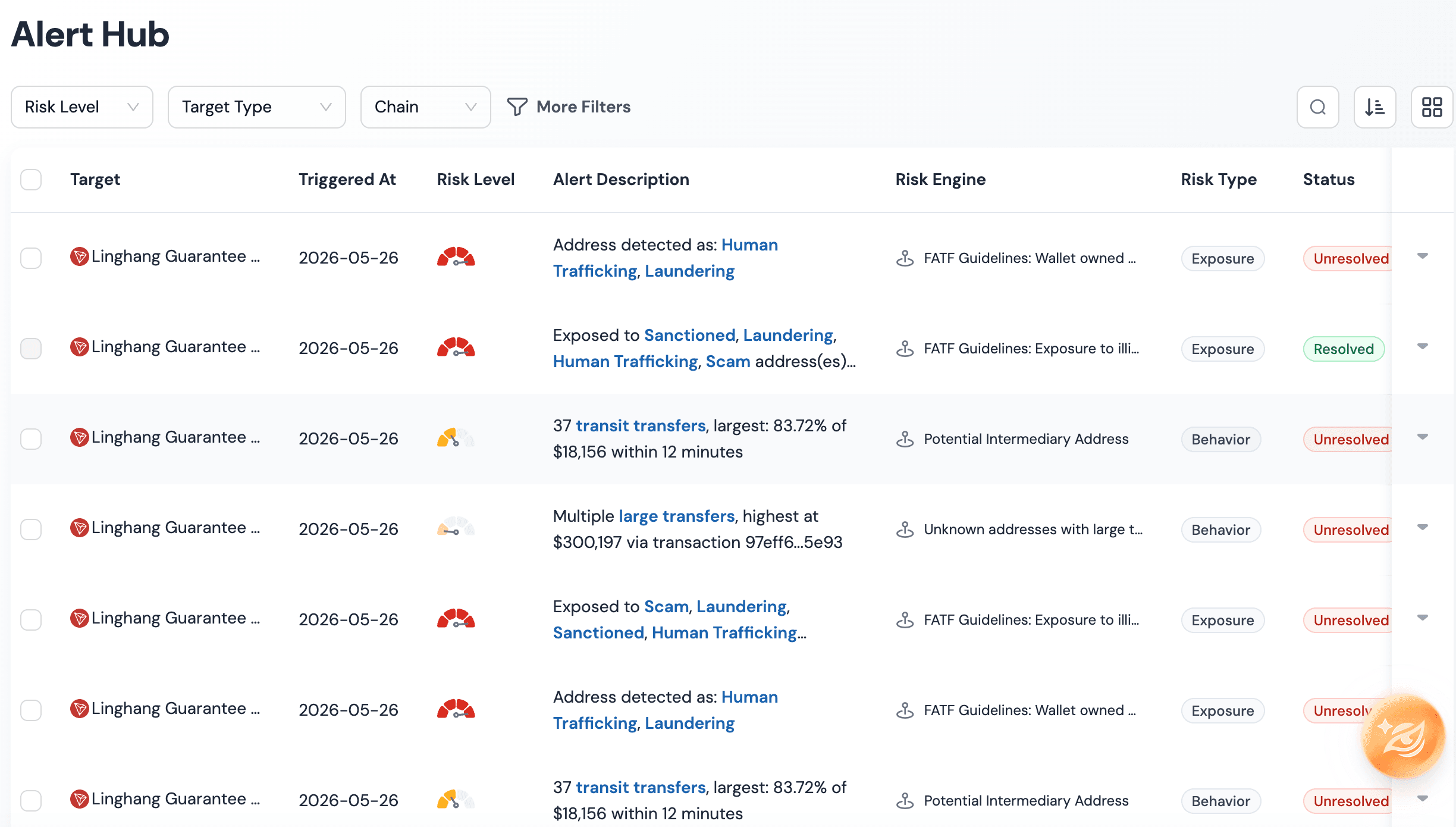
Task: Click 2026-05-26 date in the Resolved row
Action: [349, 349]
